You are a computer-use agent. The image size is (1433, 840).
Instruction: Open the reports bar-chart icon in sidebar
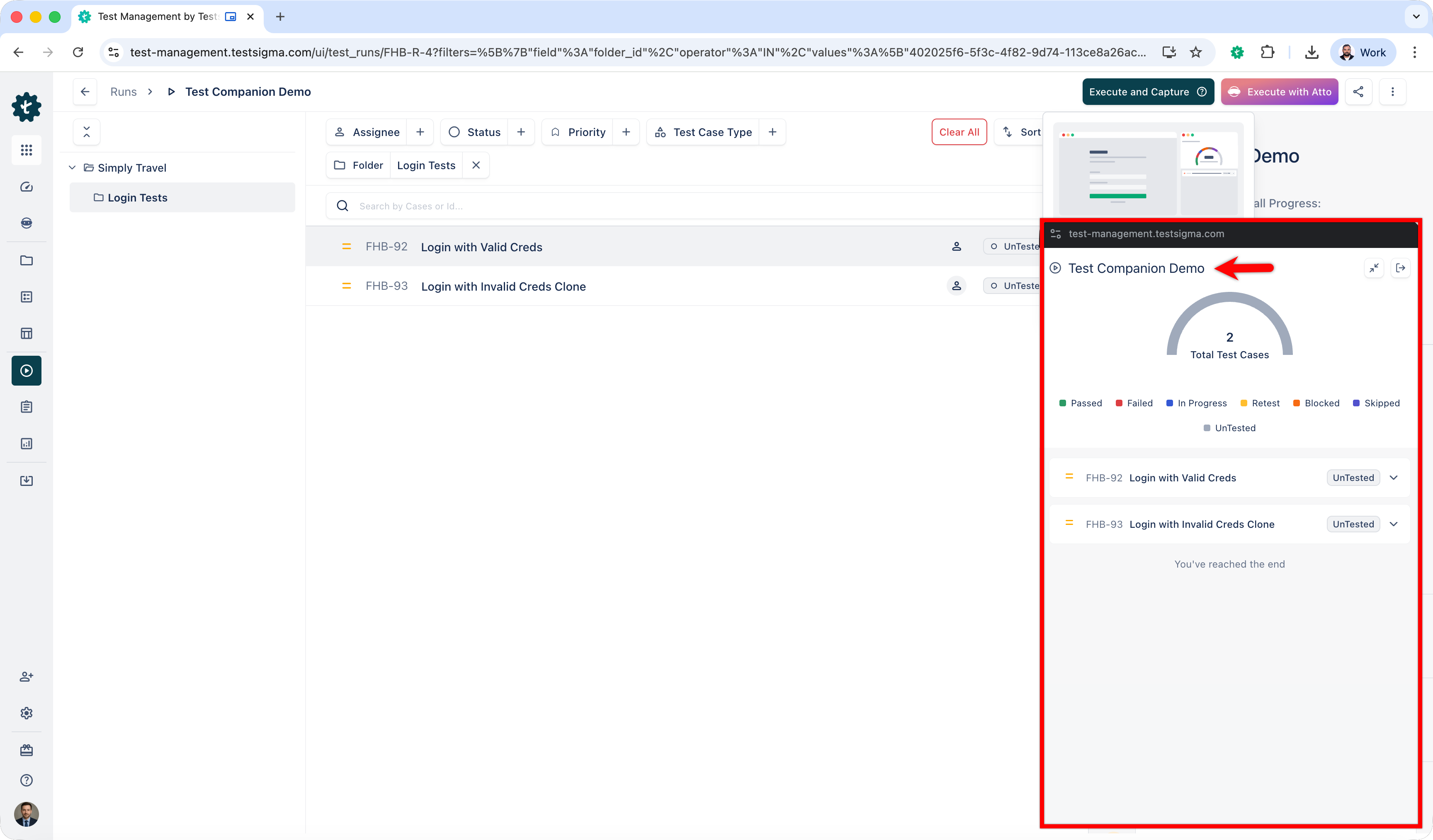click(x=26, y=444)
